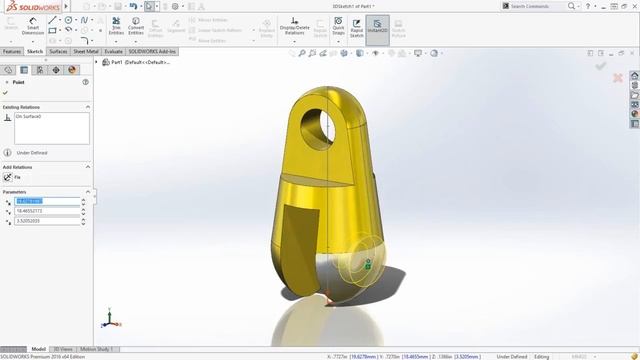Screen dimensions: 640x360
Task: Open the DimXpertManager tab
Action: coord(56,70)
